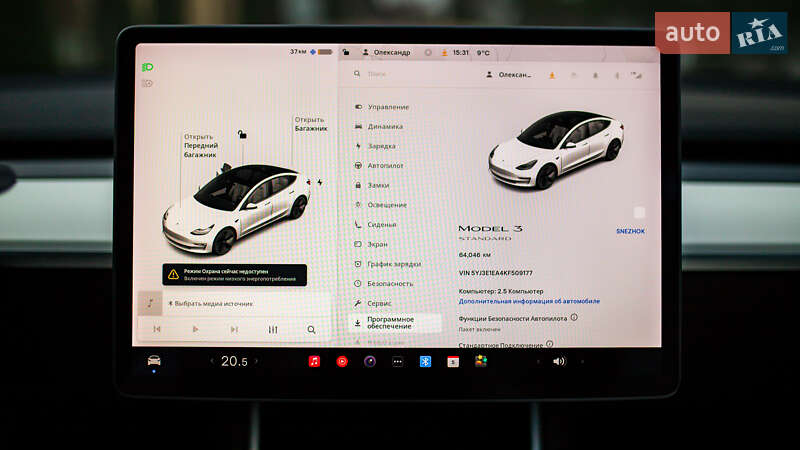Open the rear trunk

point(310,124)
